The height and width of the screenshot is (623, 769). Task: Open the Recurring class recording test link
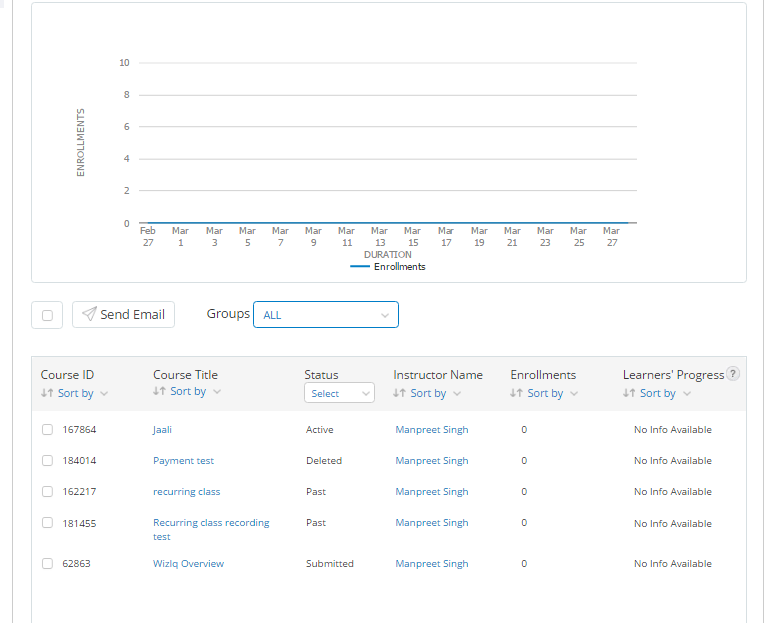coord(211,529)
